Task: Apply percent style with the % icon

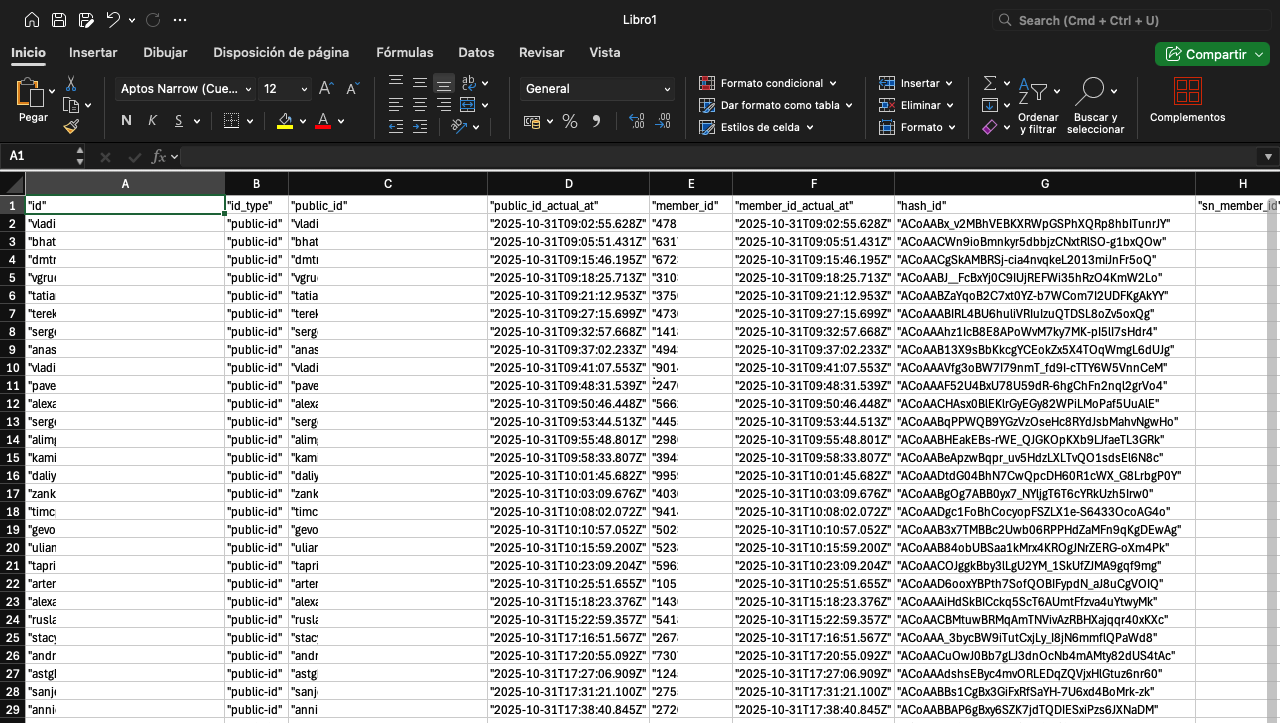Action: 570,121
